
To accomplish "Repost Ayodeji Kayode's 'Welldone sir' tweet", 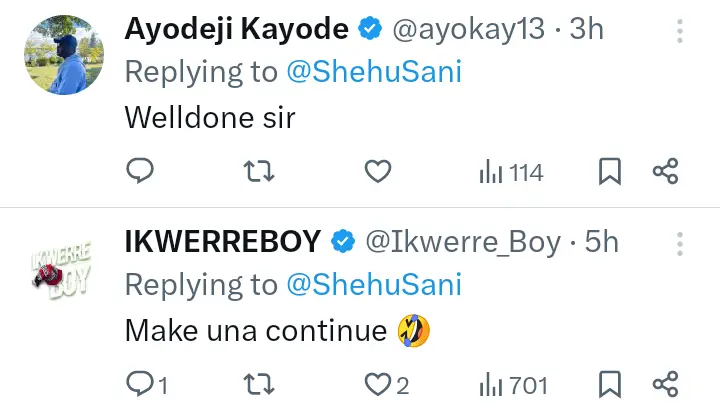I will [259, 172].
